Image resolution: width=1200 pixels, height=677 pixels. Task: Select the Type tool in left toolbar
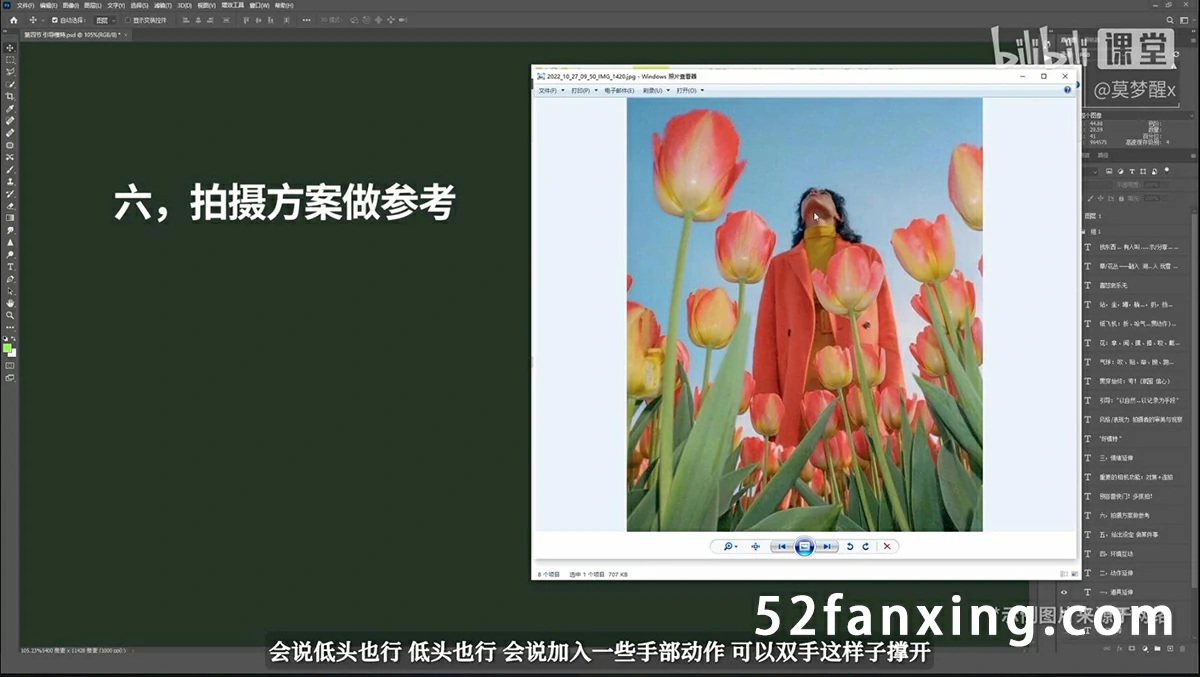10,267
